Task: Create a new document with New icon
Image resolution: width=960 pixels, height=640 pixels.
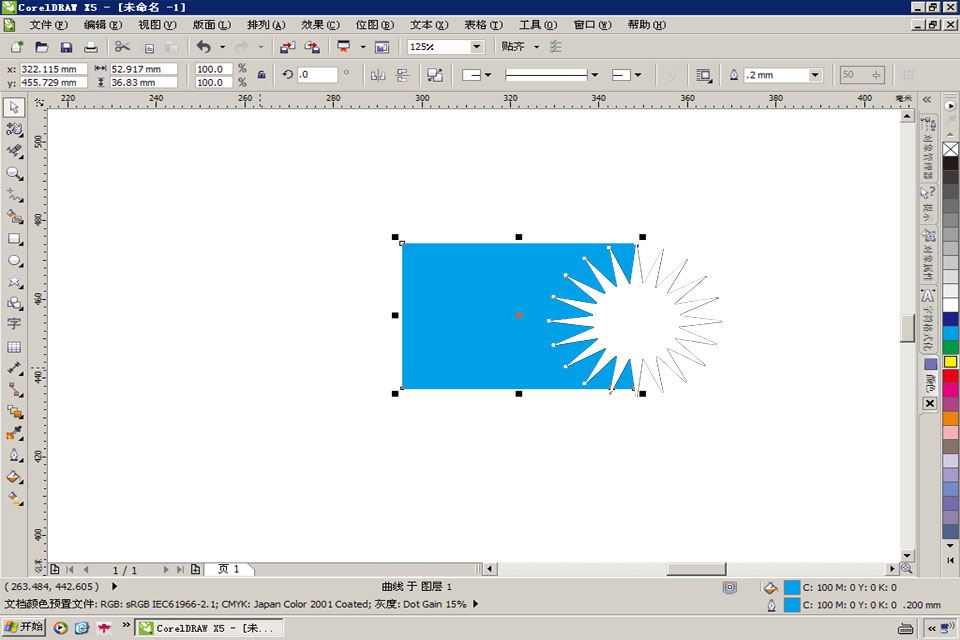Action: click(x=17, y=47)
